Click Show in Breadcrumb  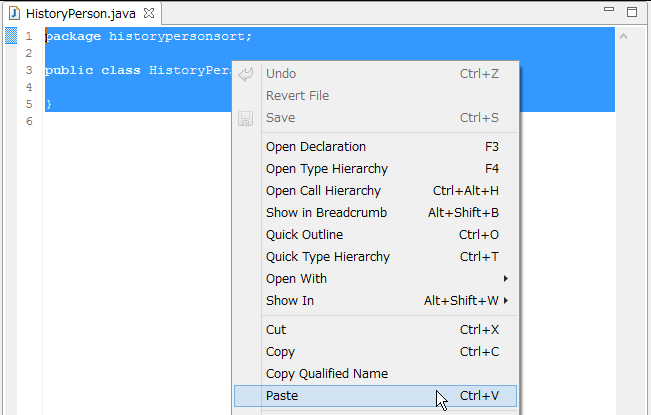point(375,213)
